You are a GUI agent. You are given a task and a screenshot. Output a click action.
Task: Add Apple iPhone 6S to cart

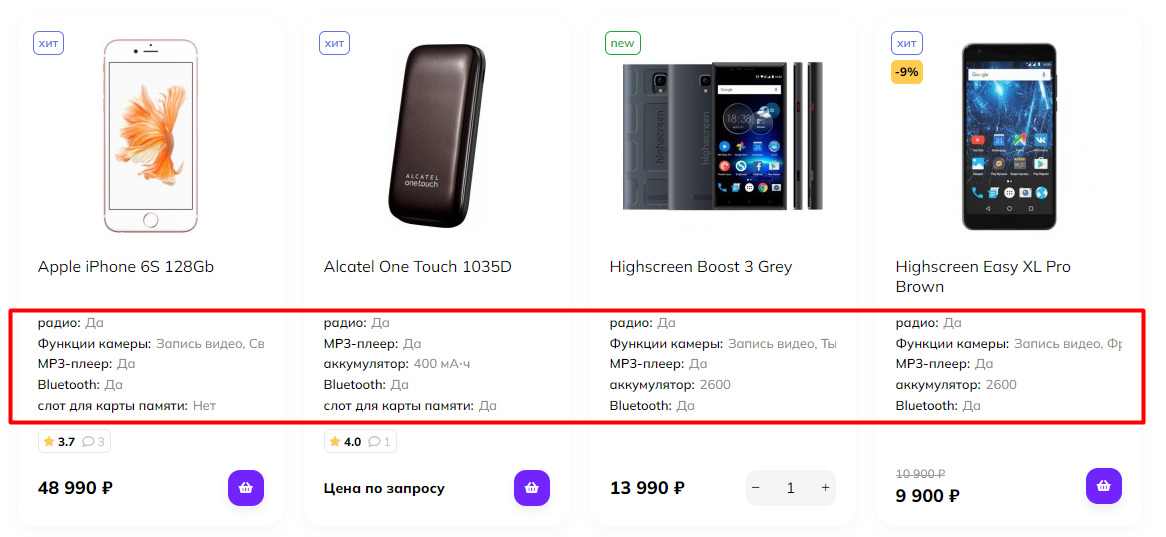point(246,488)
